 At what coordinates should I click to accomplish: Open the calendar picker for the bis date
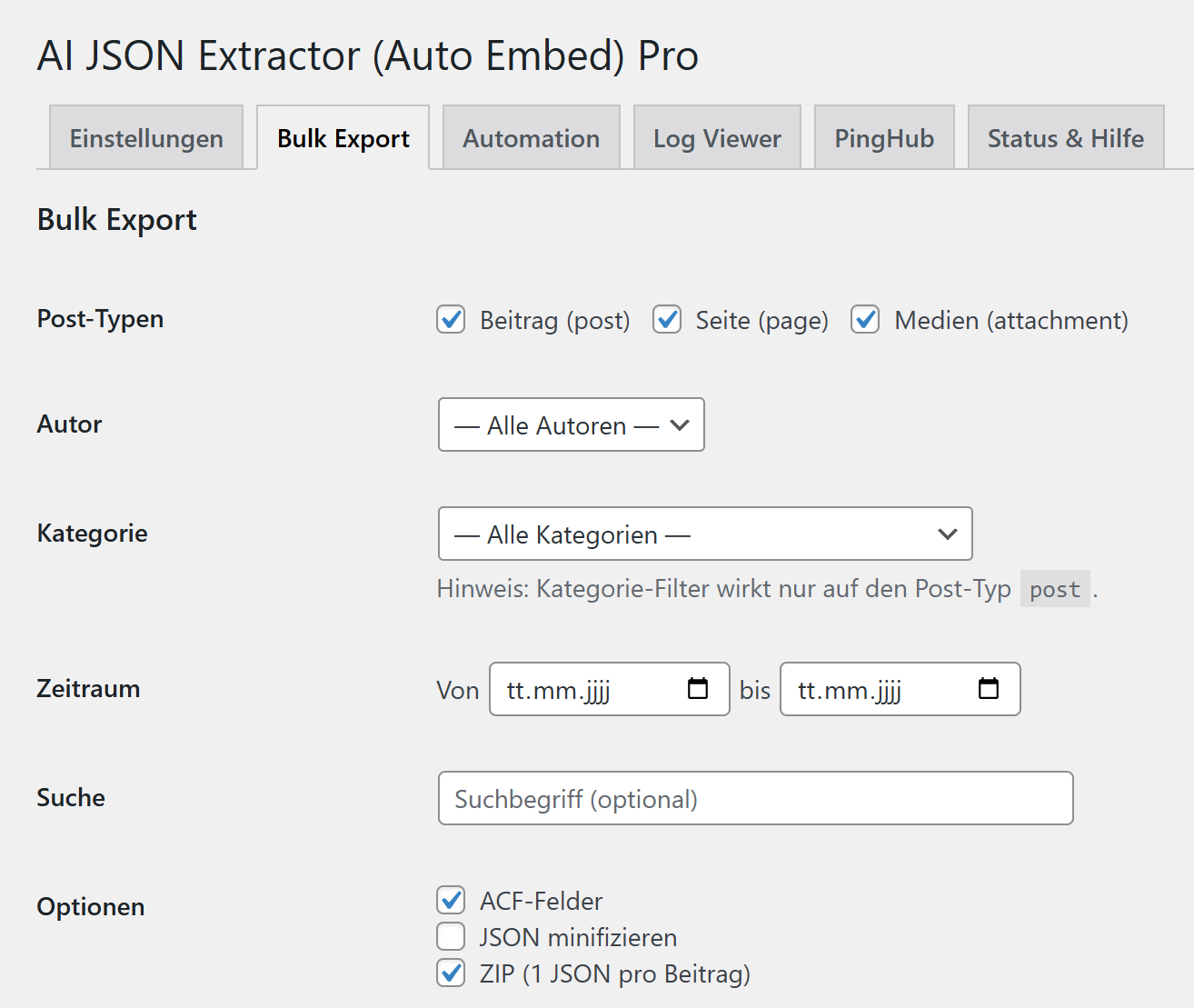click(989, 690)
